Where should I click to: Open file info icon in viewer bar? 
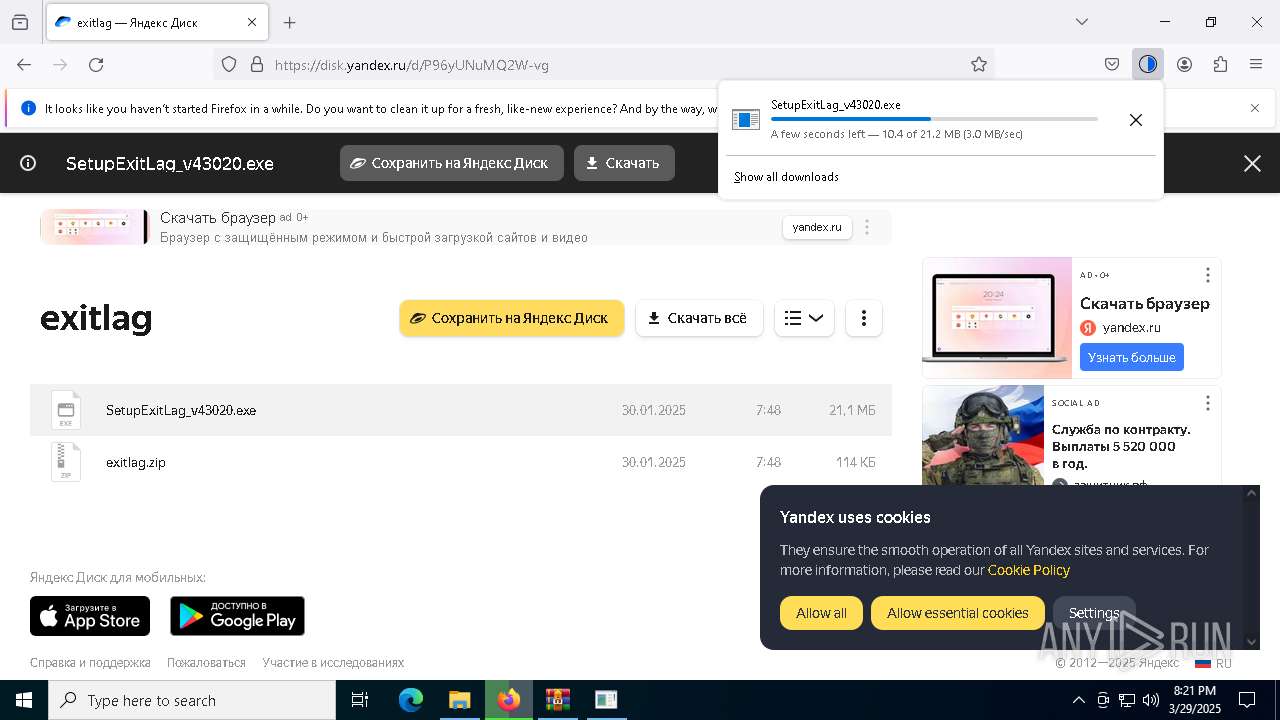click(28, 163)
